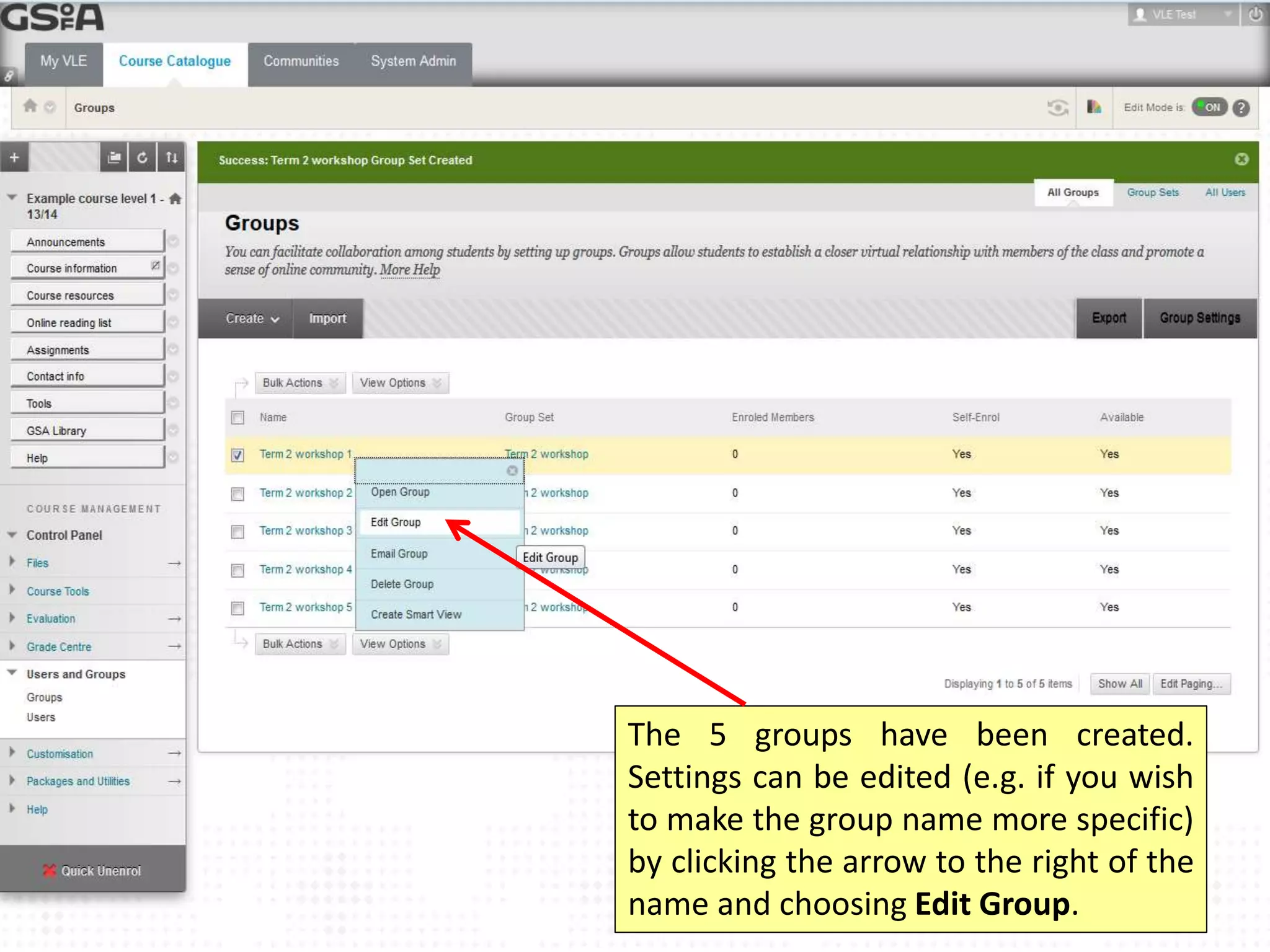Switch to the Group Sets tab
Viewport: 1270px width, 952px height.
coord(1152,193)
